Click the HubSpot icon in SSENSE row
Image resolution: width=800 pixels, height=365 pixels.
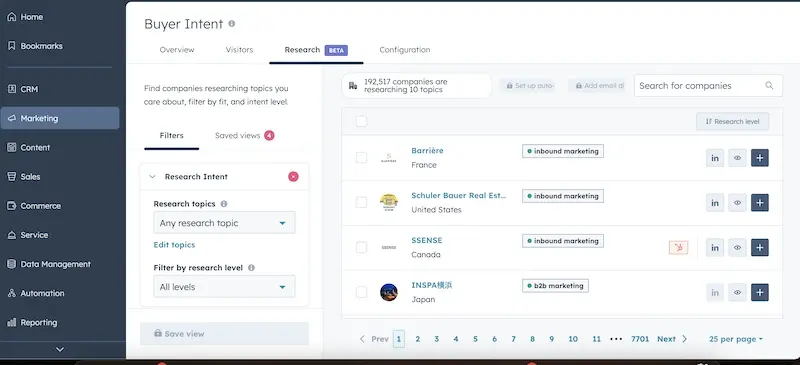[679, 248]
